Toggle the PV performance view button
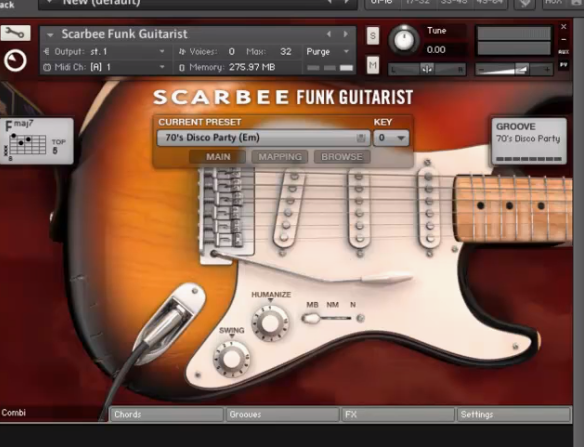The image size is (584, 447). click(x=564, y=65)
